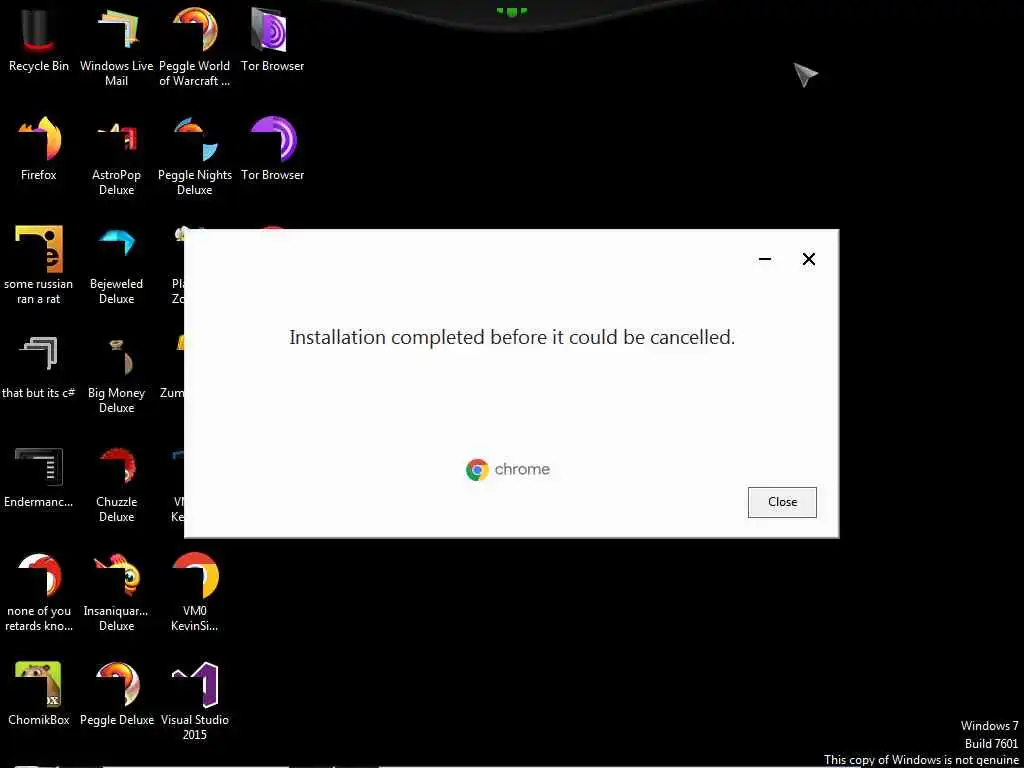Select the Windows Live Mail icon
The width and height of the screenshot is (1024, 768).
point(116,46)
